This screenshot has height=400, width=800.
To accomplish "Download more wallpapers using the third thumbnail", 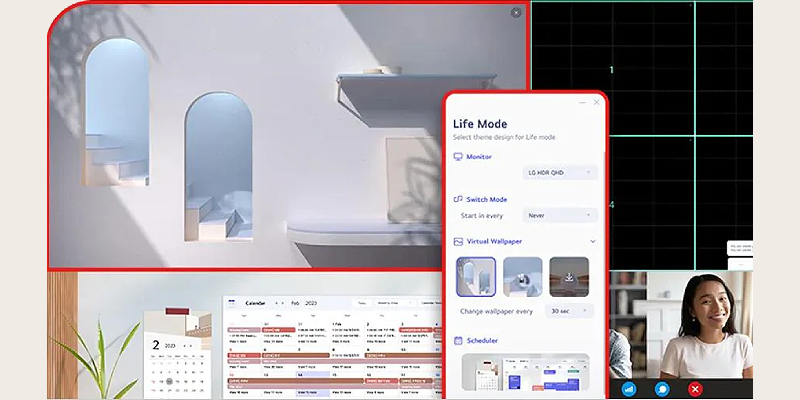I will [569, 277].
